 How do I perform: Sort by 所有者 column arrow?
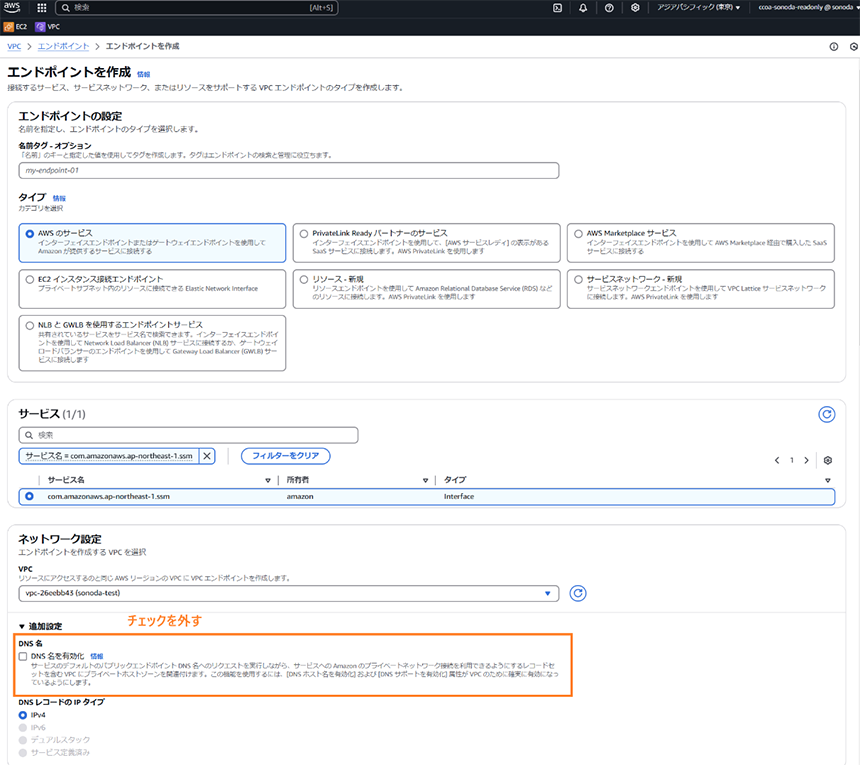tap(425, 480)
